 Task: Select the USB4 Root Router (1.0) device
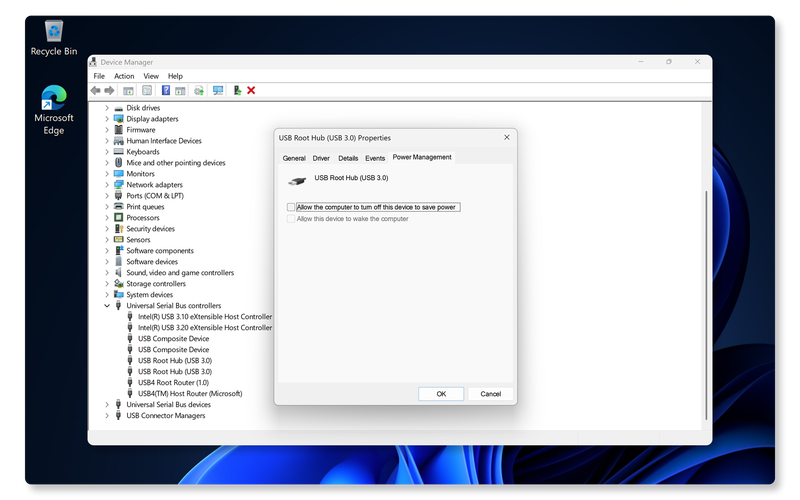click(x=173, y=382)
